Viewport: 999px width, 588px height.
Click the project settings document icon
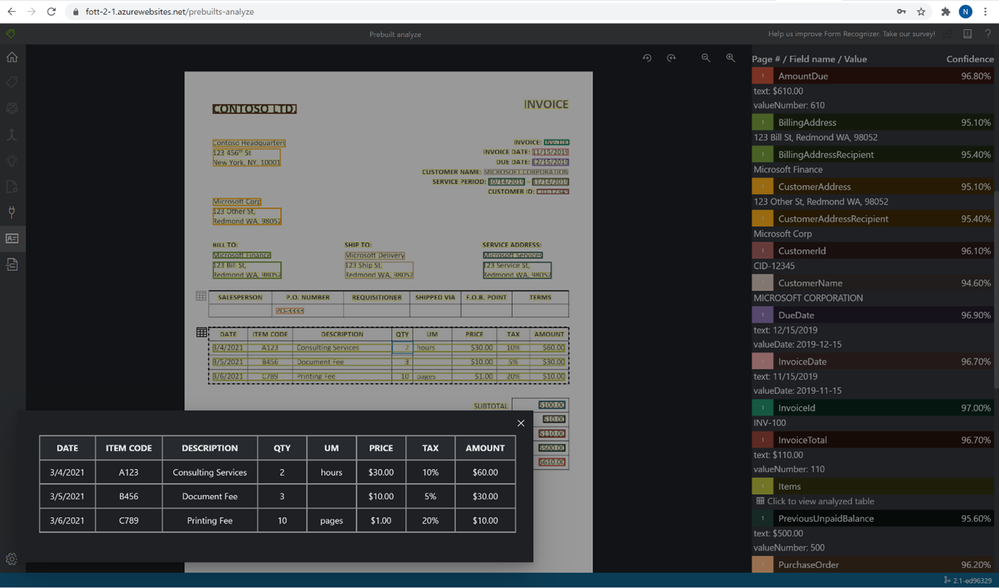pyautogui.click(x=11, y=187)
